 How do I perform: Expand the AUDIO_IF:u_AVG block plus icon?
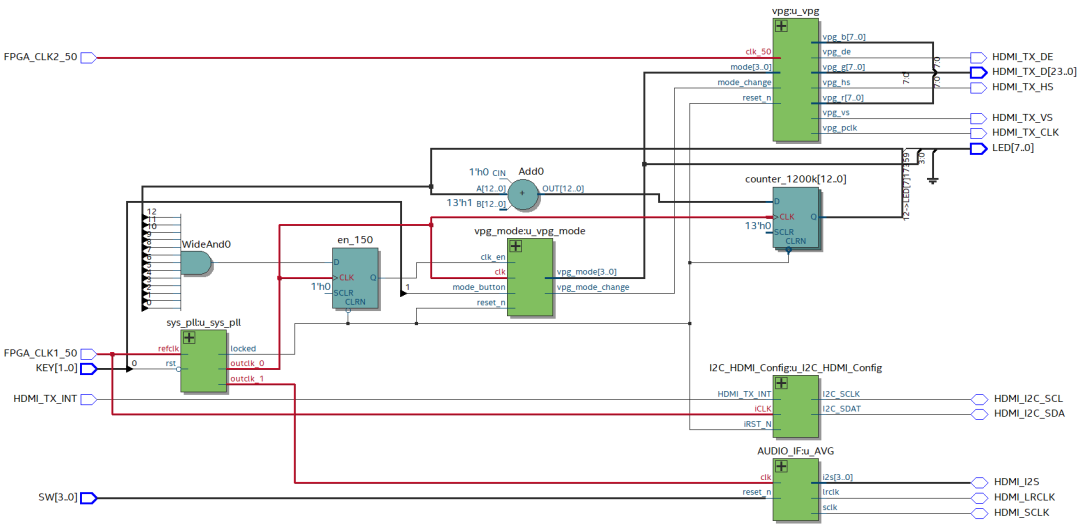tap(781, 466)
